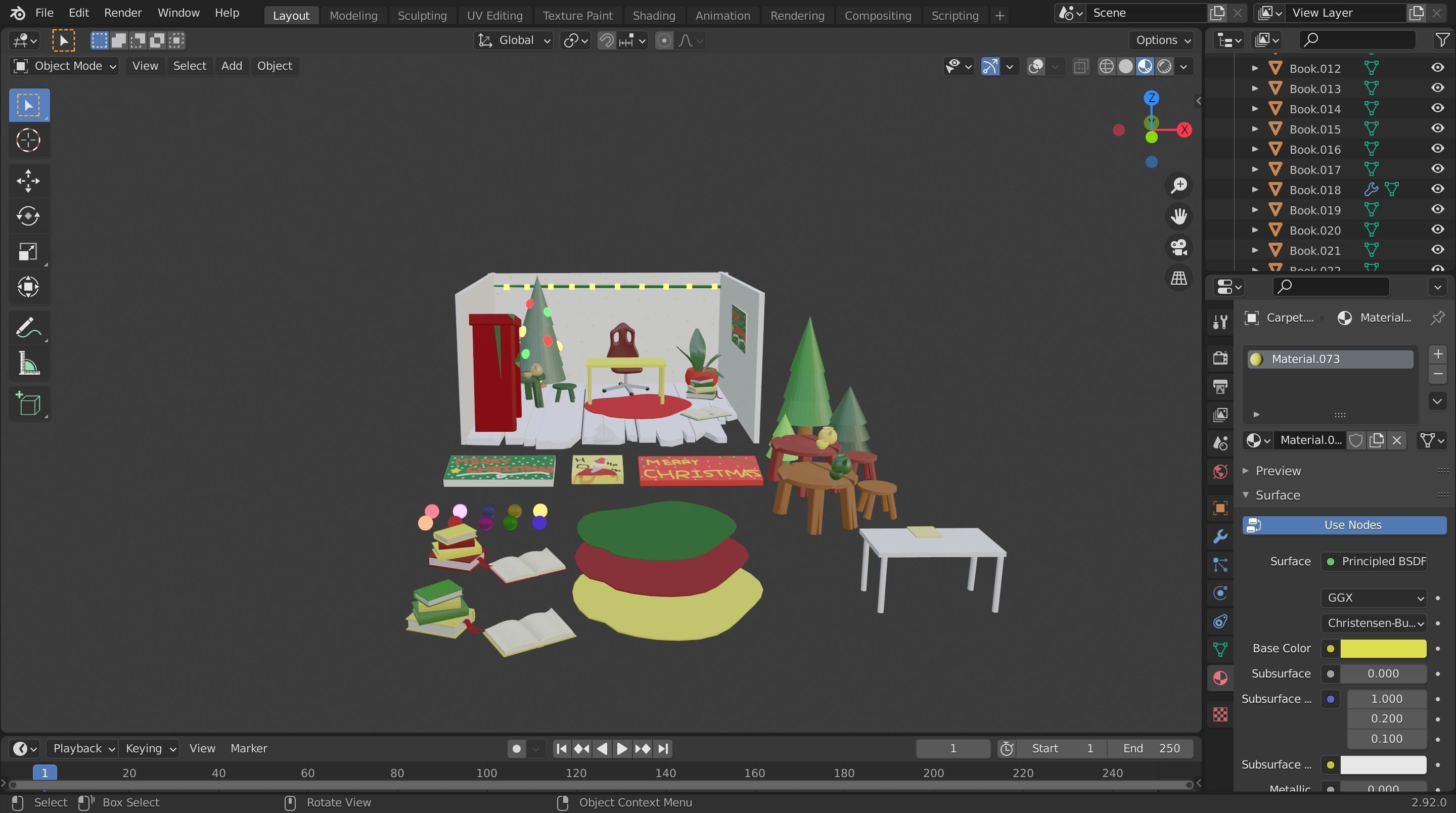
Task: Open the Texture properties checker tab
Action: pyautogui.click(x=1220, y=714)
